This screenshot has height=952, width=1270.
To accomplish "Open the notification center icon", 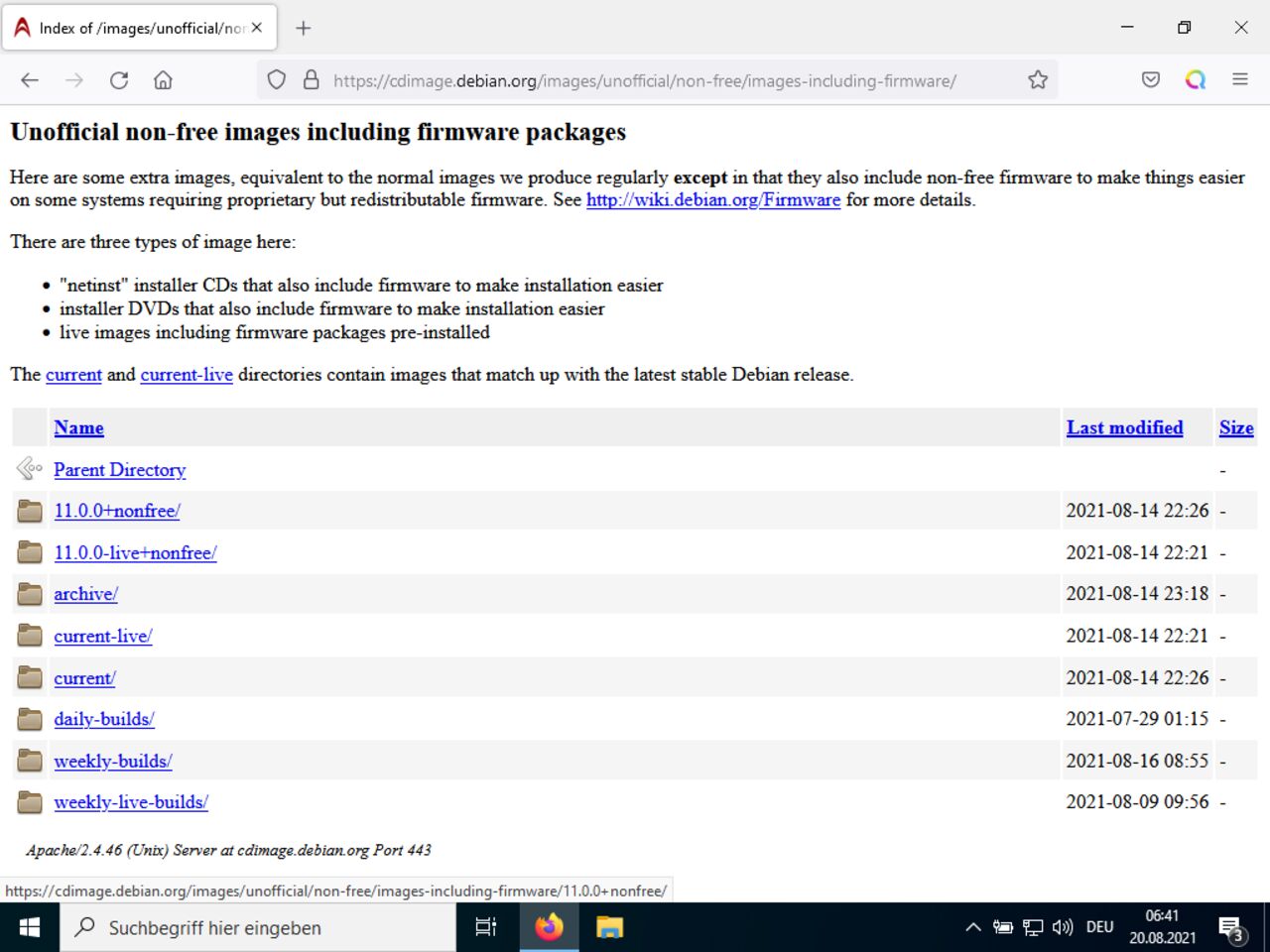I will point(1231,929).
